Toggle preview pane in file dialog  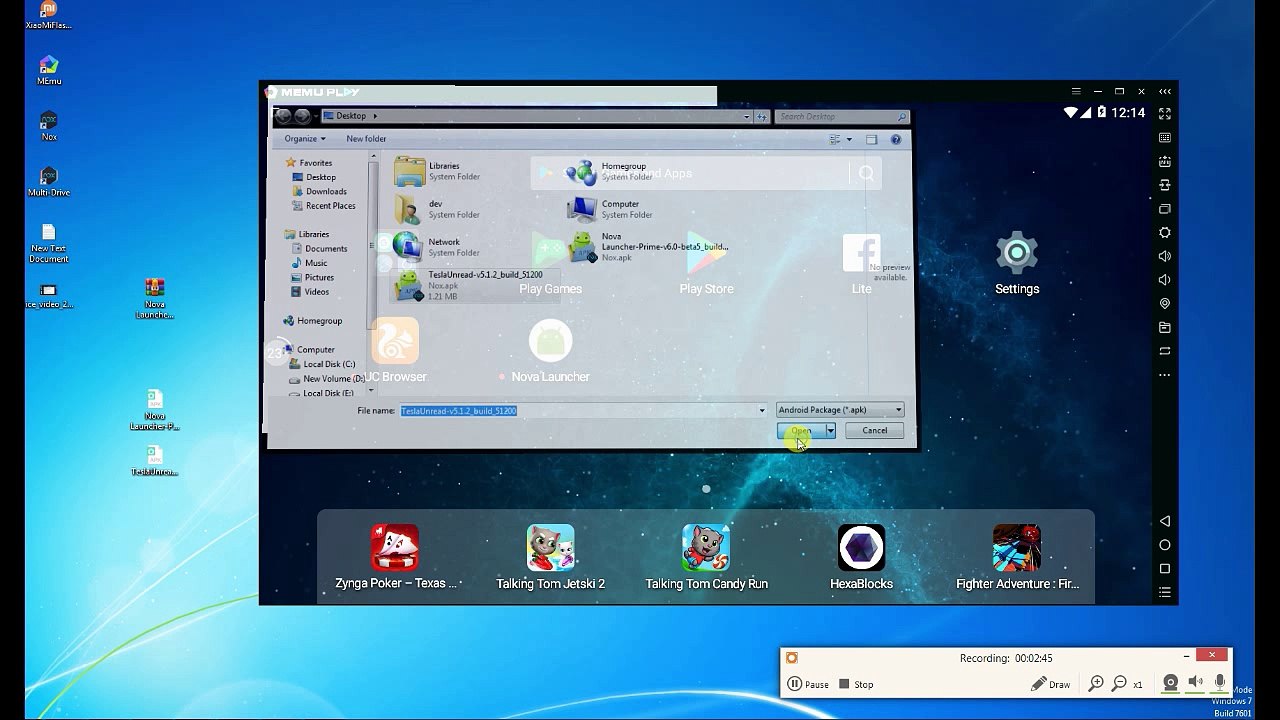click(872, 140)
